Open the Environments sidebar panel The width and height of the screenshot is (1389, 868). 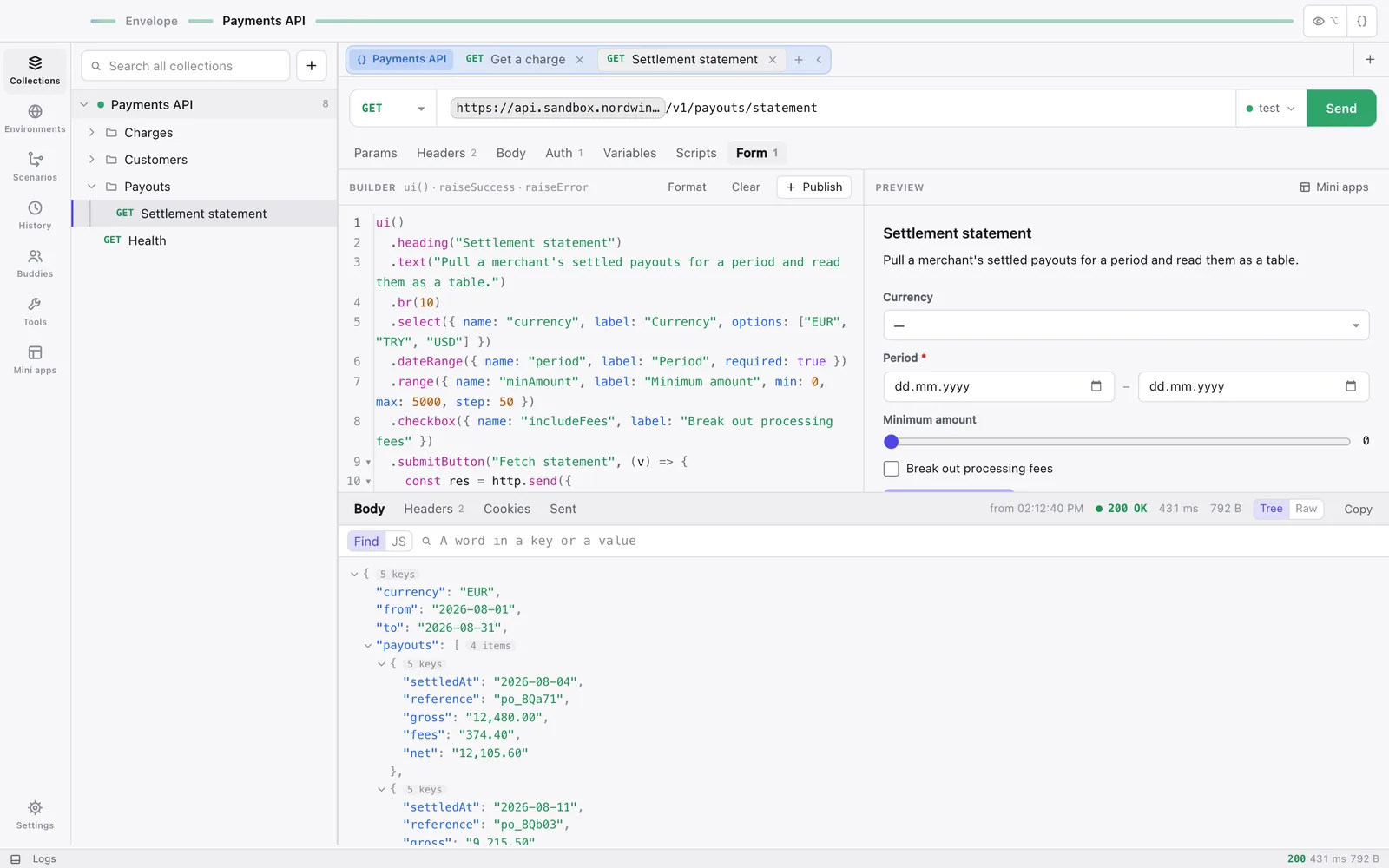click(x=35, y=119)
